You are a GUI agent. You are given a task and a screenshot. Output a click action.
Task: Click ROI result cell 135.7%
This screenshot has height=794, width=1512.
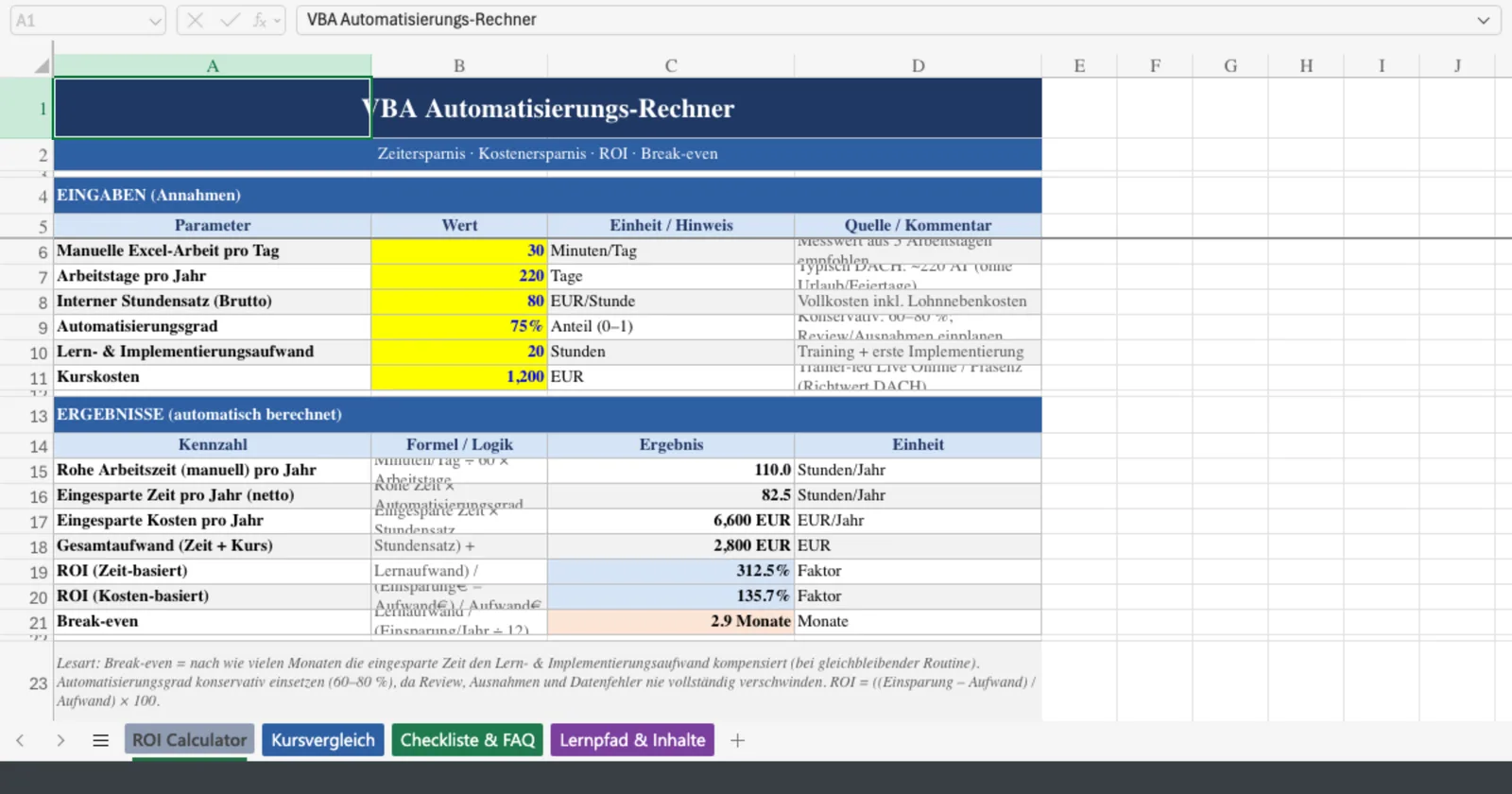pos(671,595)
